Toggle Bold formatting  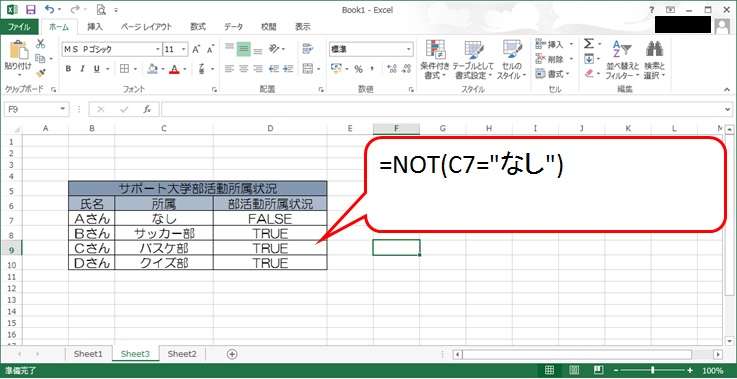(68, 69)
